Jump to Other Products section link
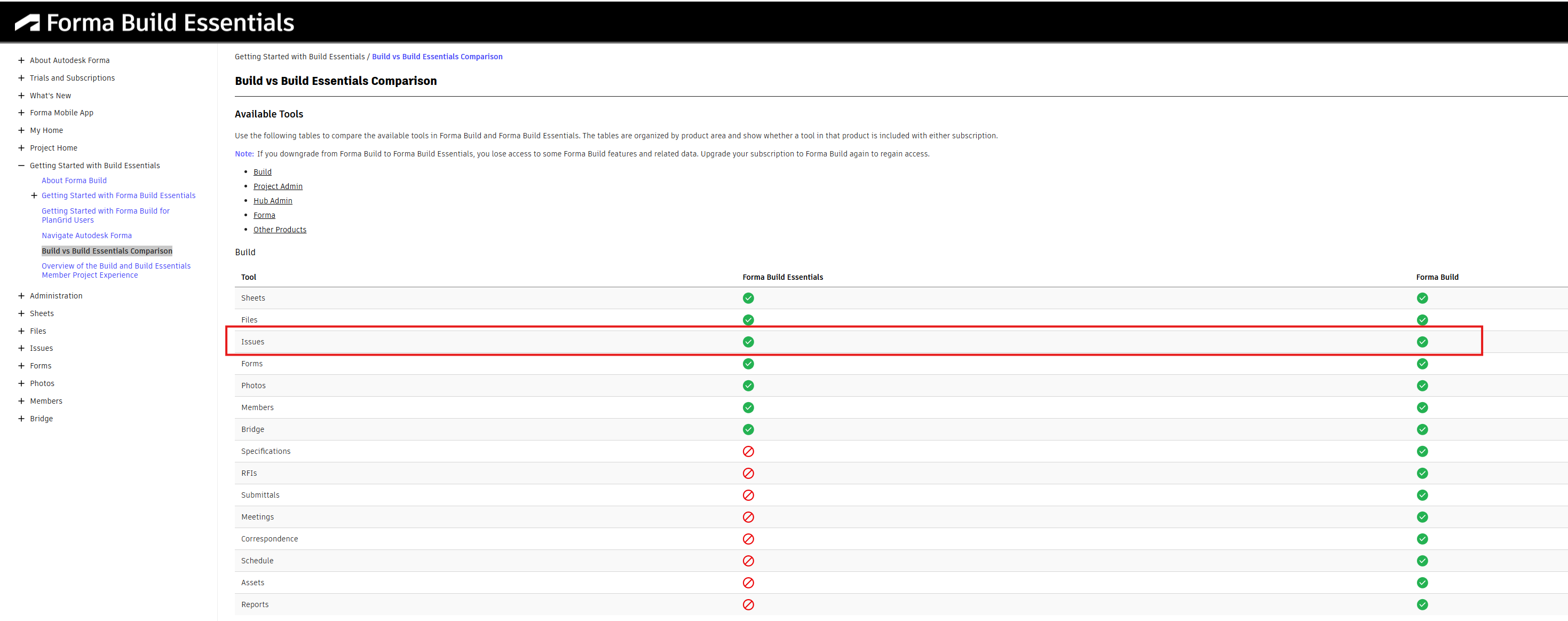The image size is (1568, 621). (280, 230)
